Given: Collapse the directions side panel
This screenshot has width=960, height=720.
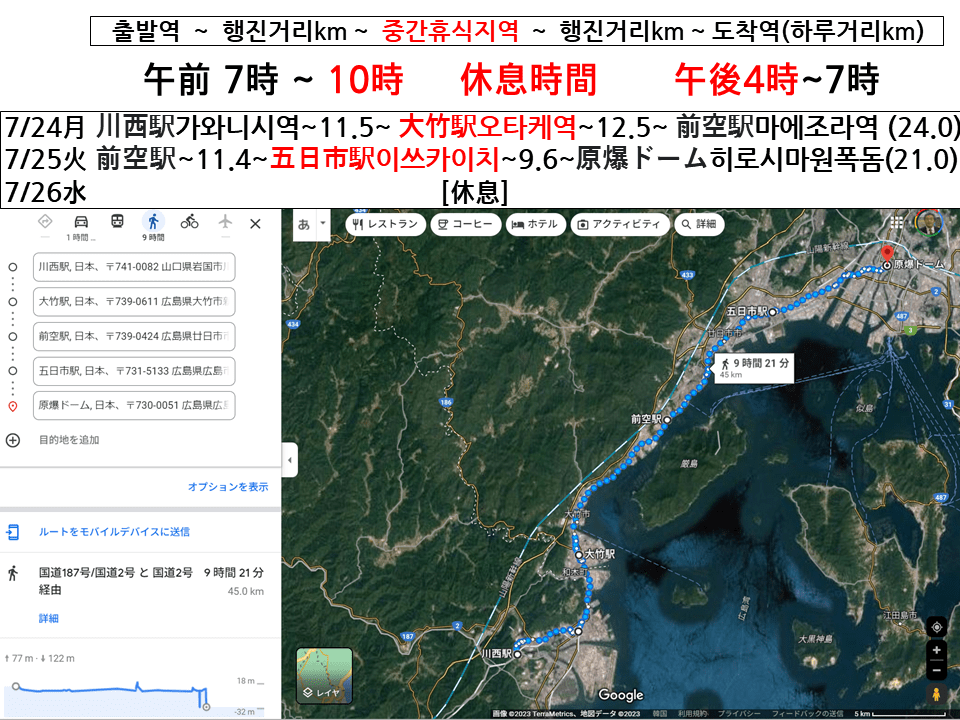Looking at the screenshot, I should tap(289, 461).
